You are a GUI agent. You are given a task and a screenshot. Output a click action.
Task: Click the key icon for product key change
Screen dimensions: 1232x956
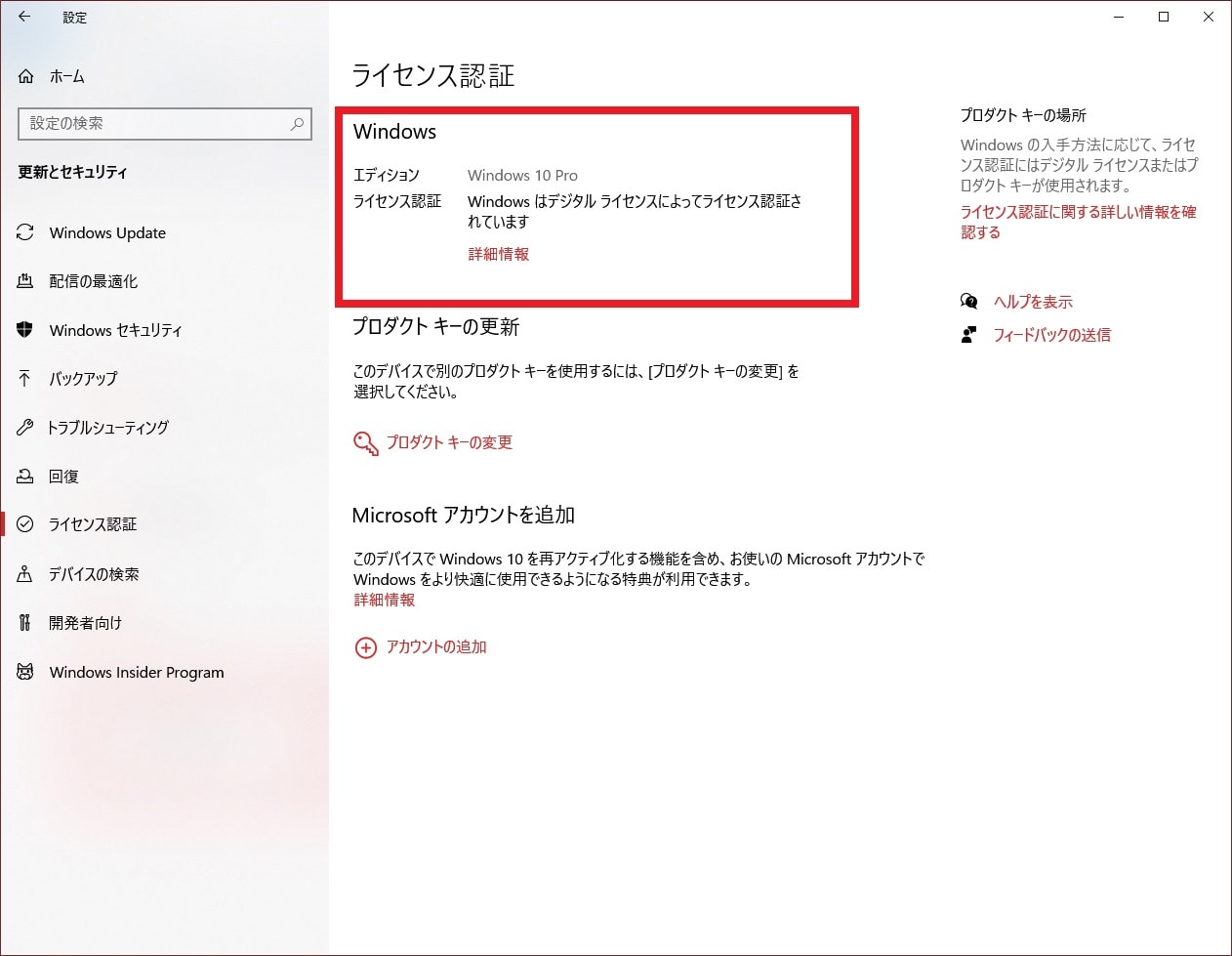tap(365, 443)
